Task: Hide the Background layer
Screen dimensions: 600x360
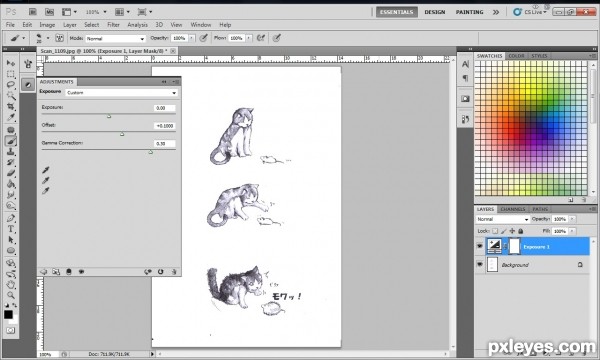Action: [x=480, y=264]
